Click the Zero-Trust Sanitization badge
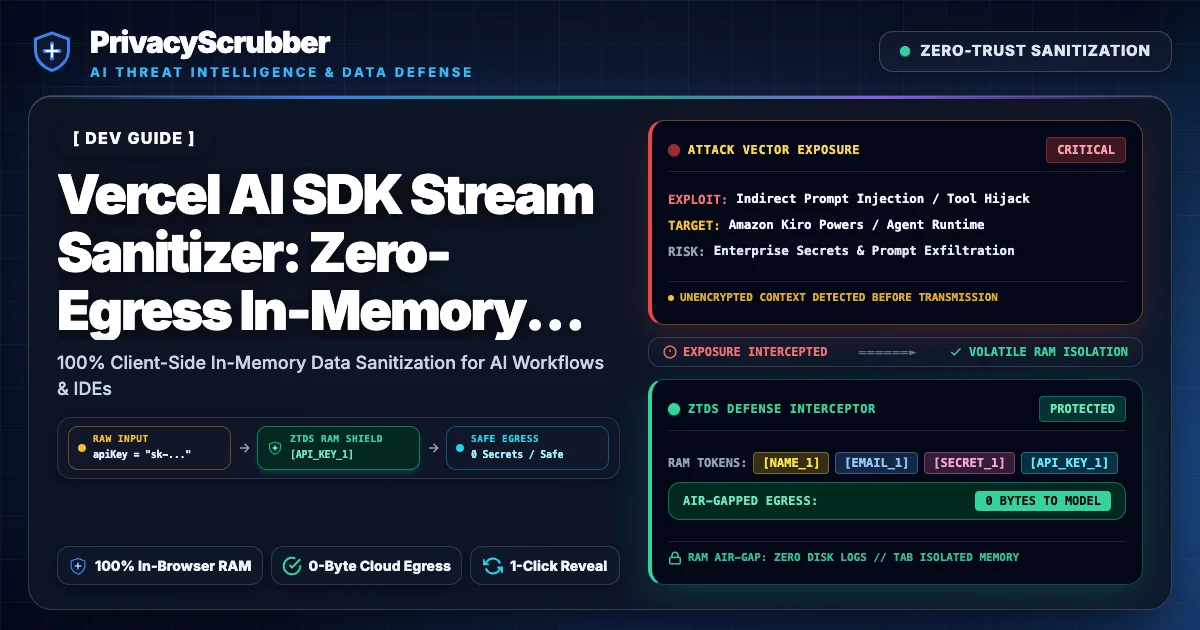 (1025, 51)
